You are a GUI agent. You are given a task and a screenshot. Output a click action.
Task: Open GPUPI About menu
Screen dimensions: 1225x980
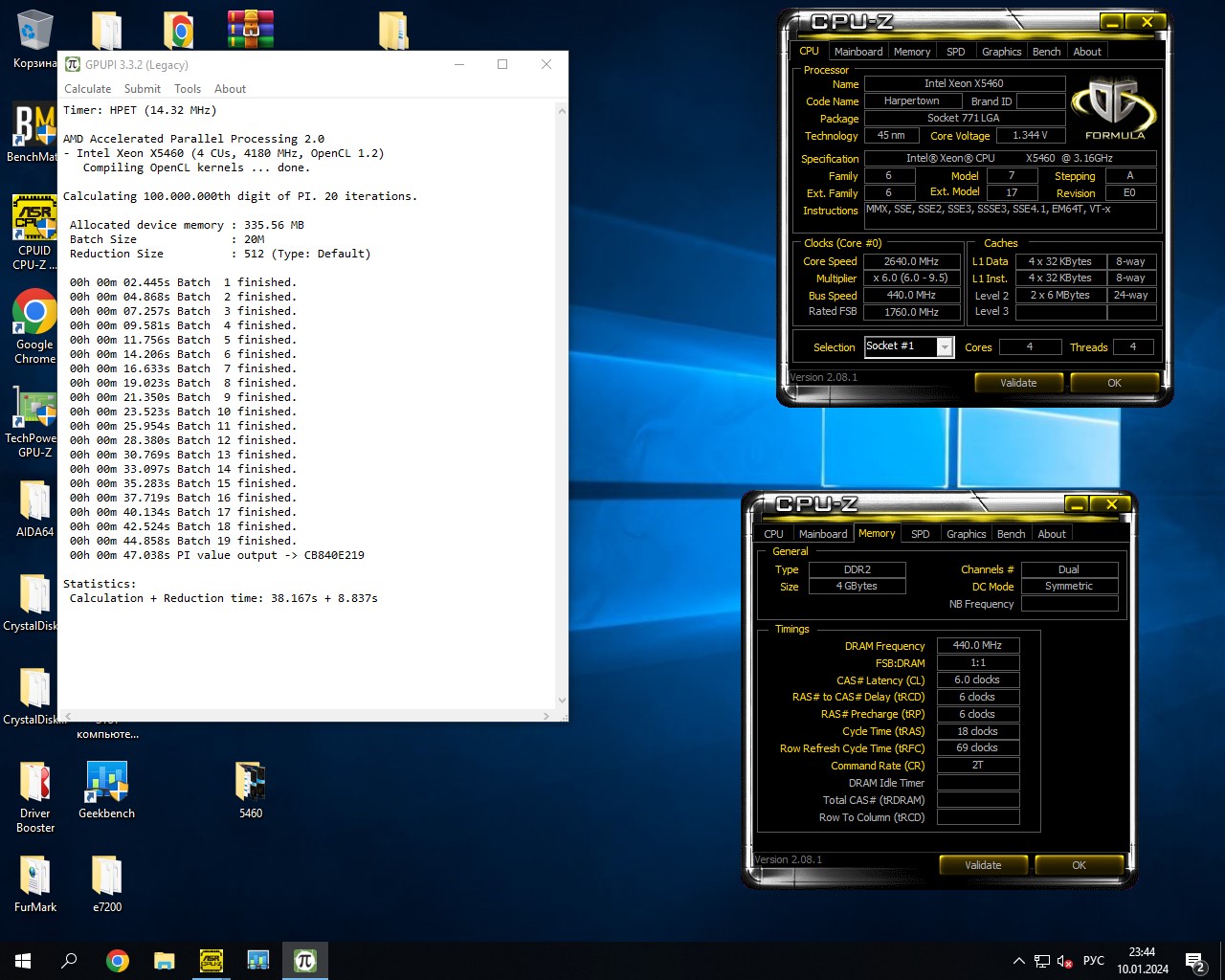pyautogui.click(x=230, y=89)
